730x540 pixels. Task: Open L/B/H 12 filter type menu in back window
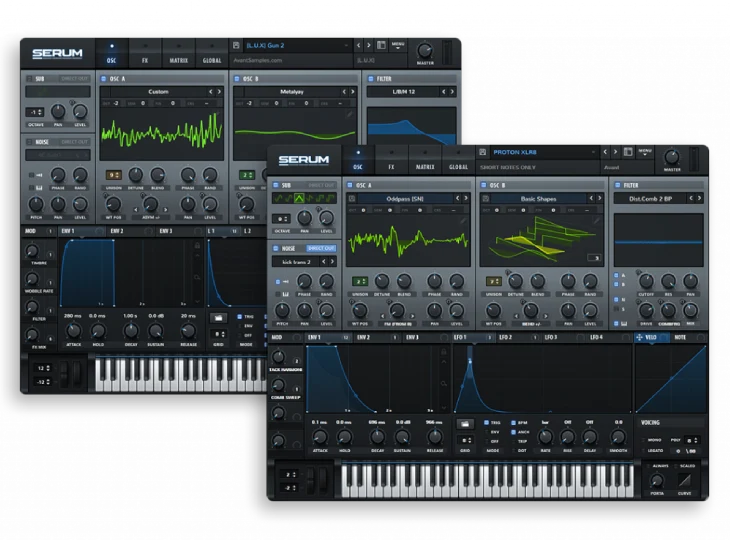[403, 92]
